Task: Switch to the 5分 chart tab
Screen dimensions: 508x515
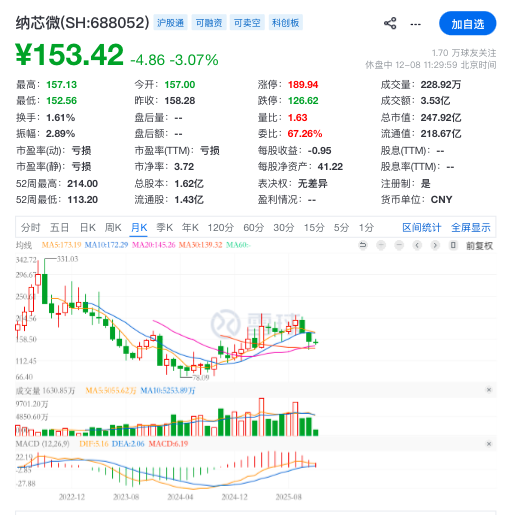Action: pyautogui.click(x=341, y=228)
